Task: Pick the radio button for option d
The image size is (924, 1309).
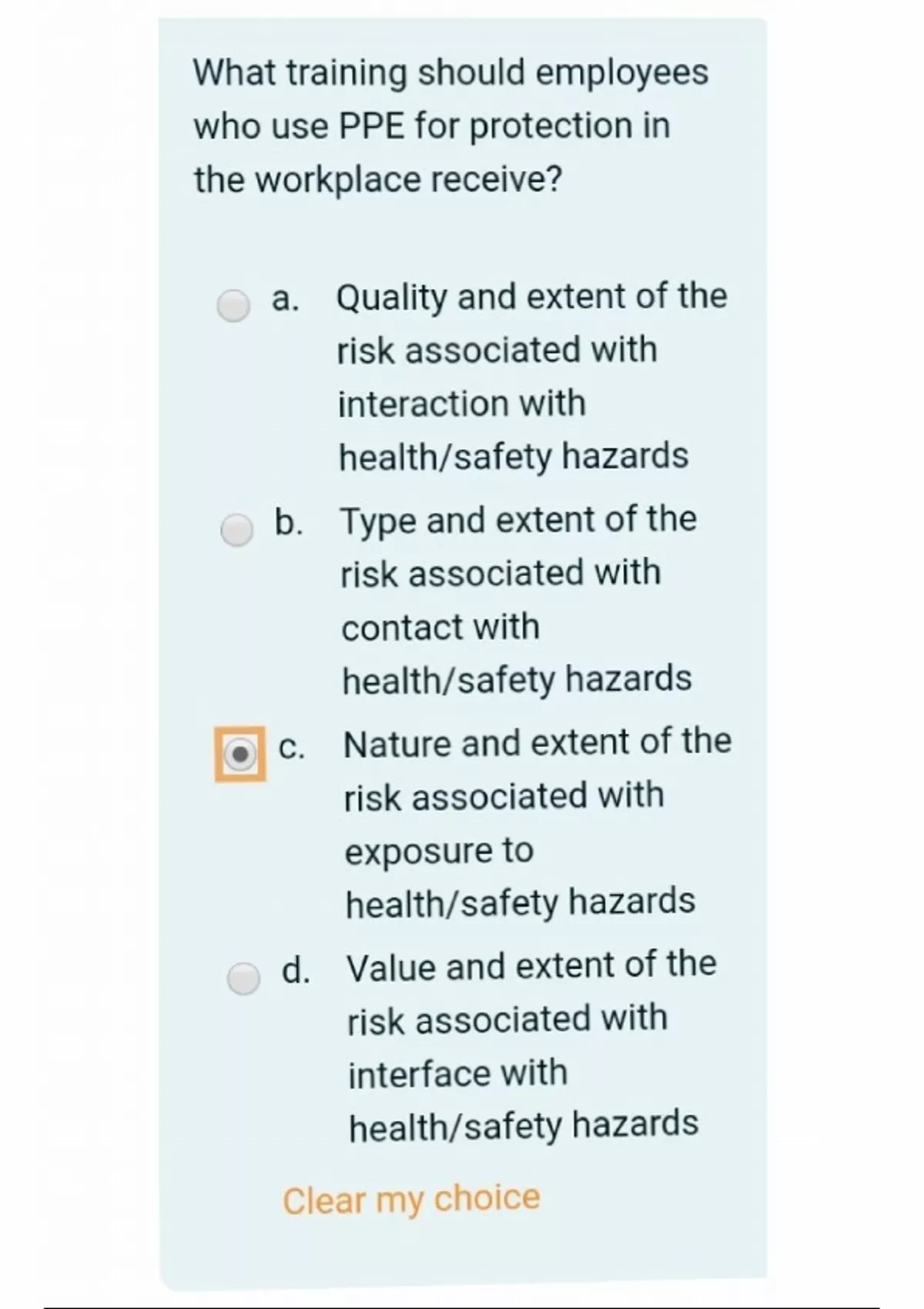Action: point(243,979)
